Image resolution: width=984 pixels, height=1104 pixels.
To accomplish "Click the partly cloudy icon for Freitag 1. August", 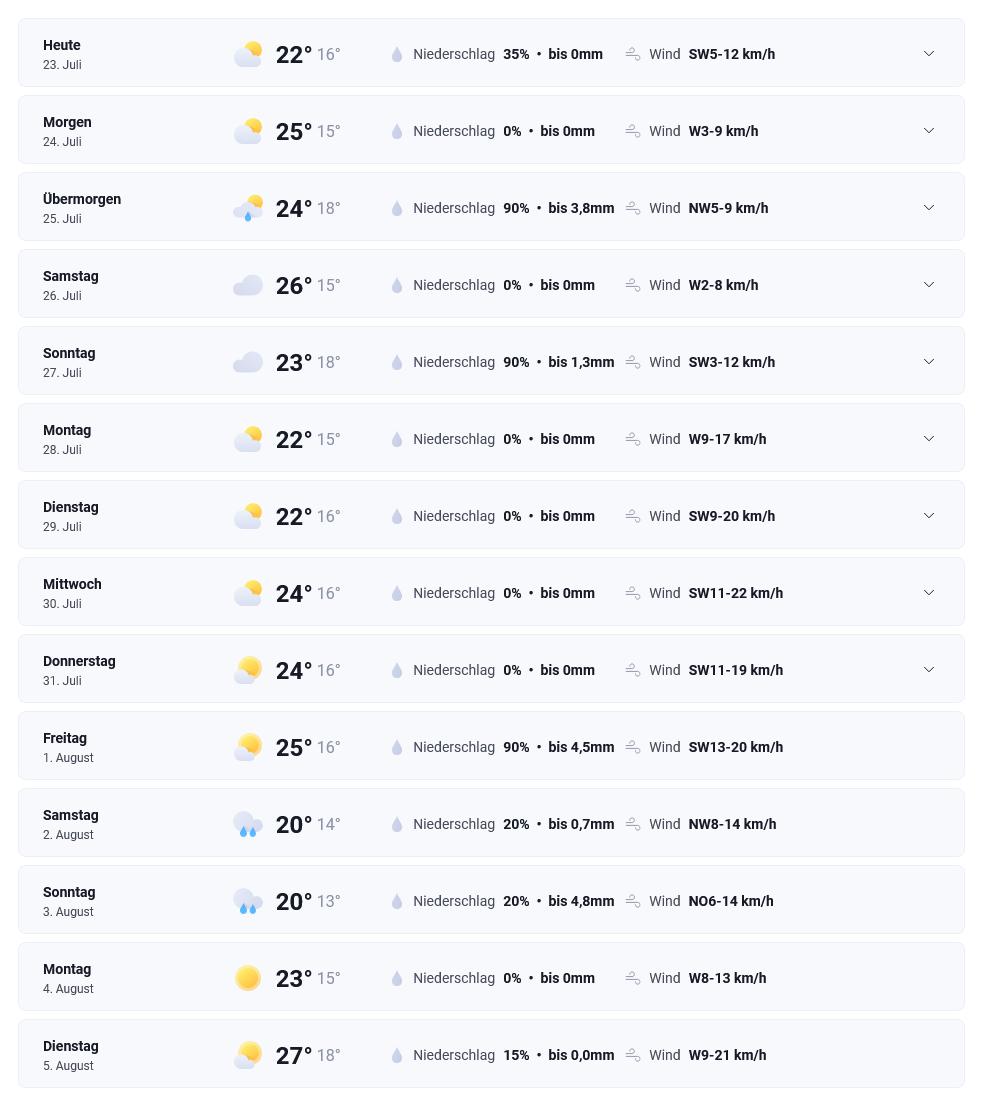I will (248, 747).
